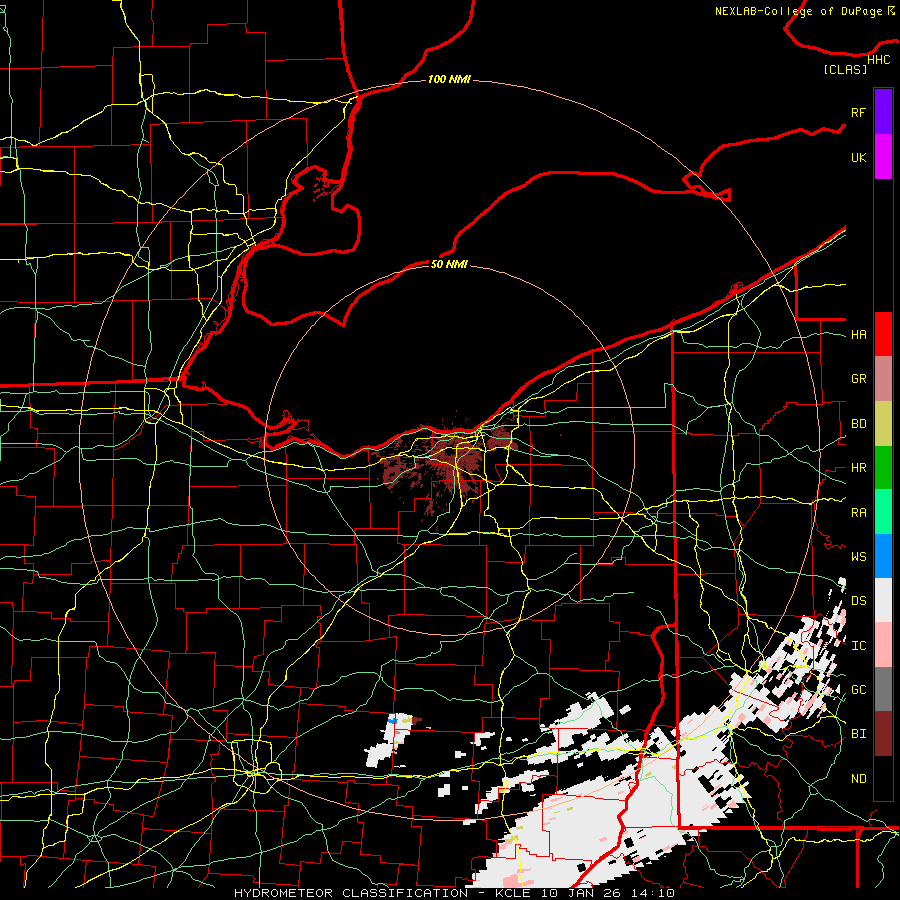Screen dimensions: 900x900
Task: Click the WS blue legend swatch
Action: (883, 556)
